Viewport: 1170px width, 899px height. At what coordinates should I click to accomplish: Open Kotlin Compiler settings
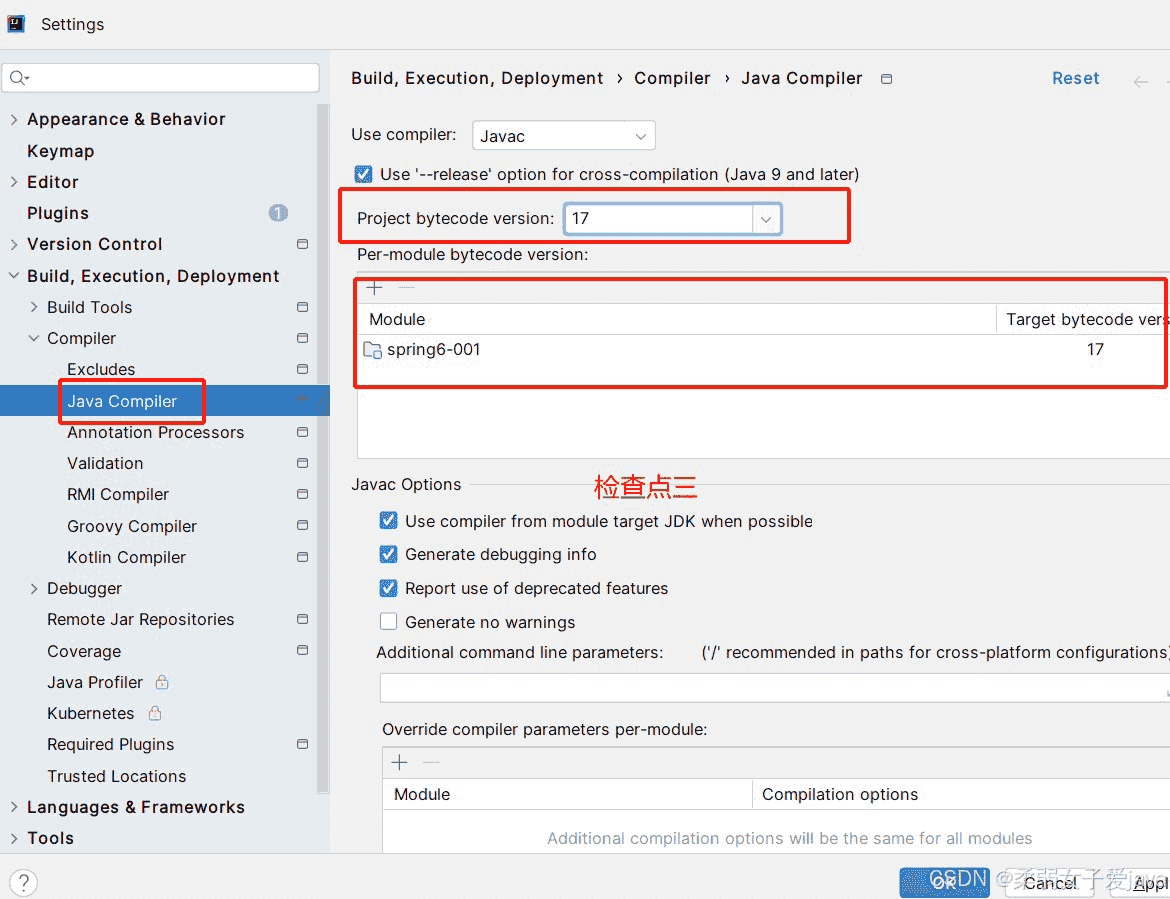[126, 557]
